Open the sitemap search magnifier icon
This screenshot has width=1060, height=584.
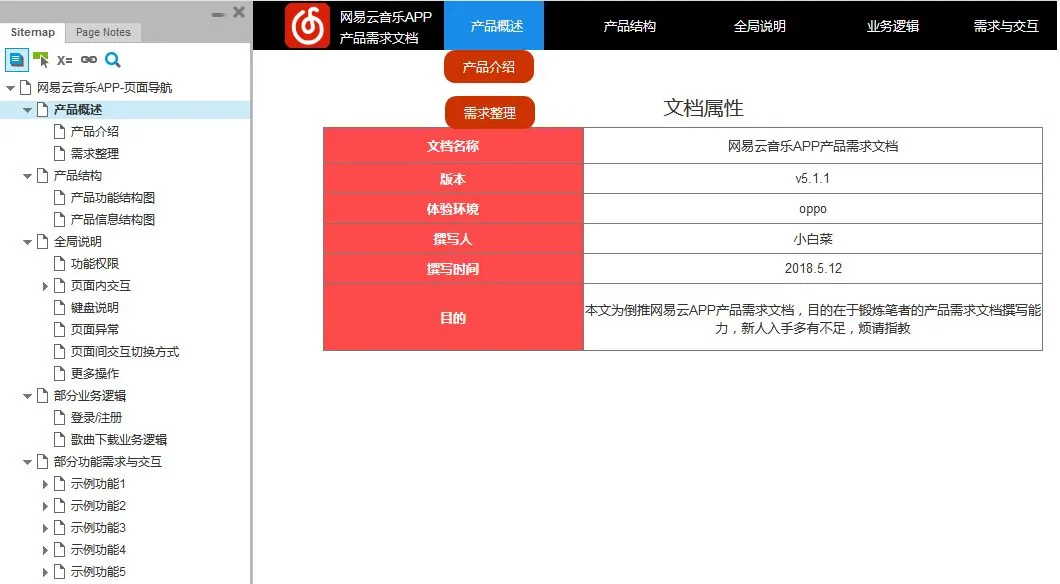113,60
